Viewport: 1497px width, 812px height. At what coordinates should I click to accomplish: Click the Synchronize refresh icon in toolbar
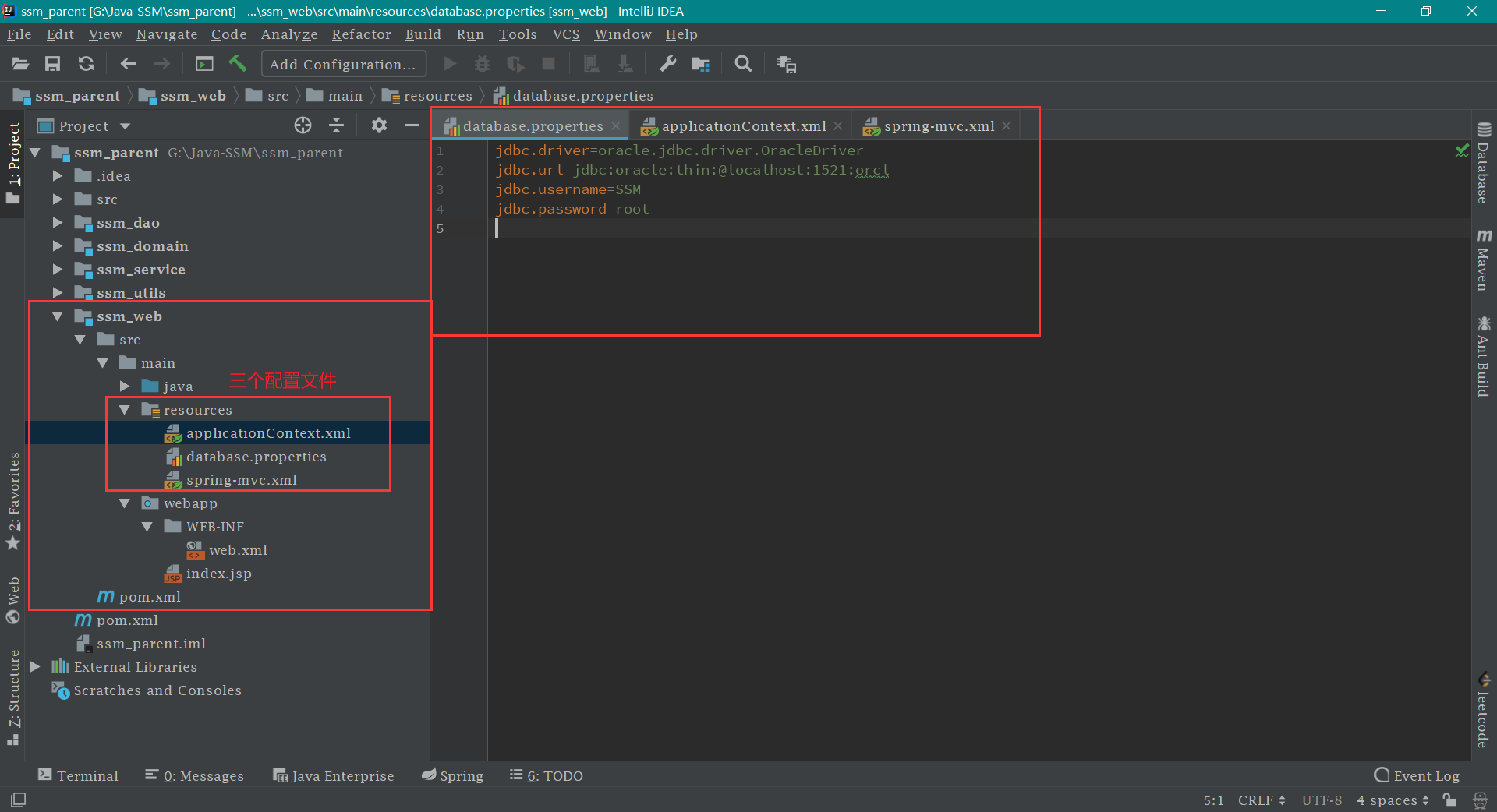(86, 64)
